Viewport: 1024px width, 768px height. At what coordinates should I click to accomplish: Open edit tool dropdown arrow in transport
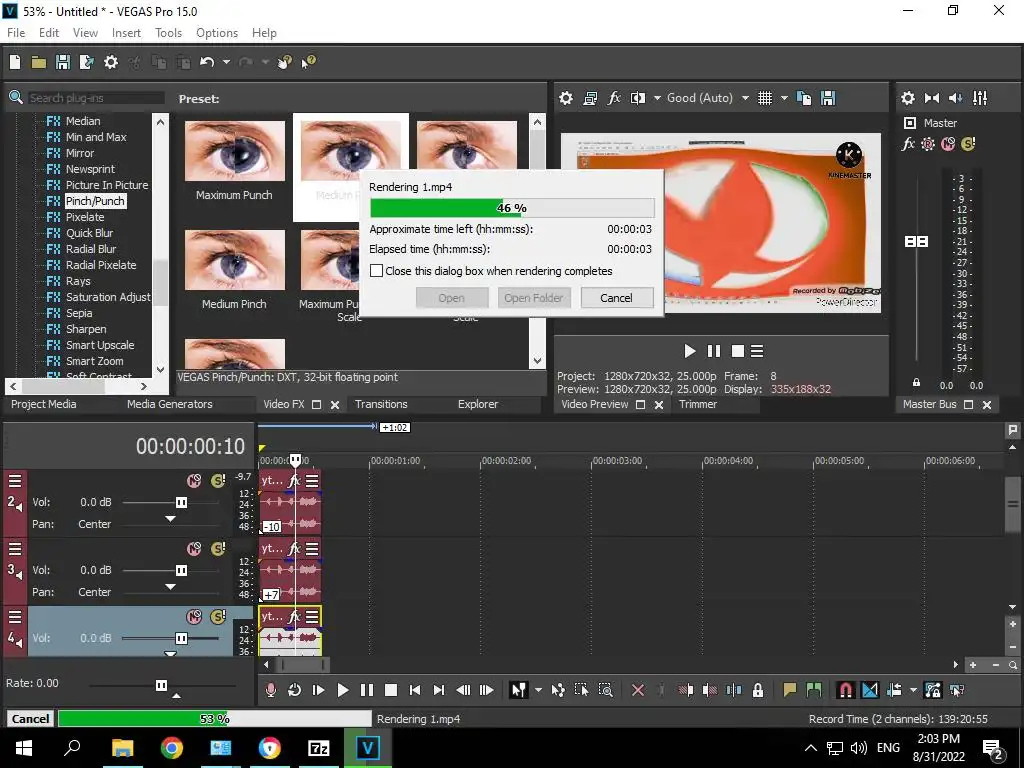click(538, 690)
